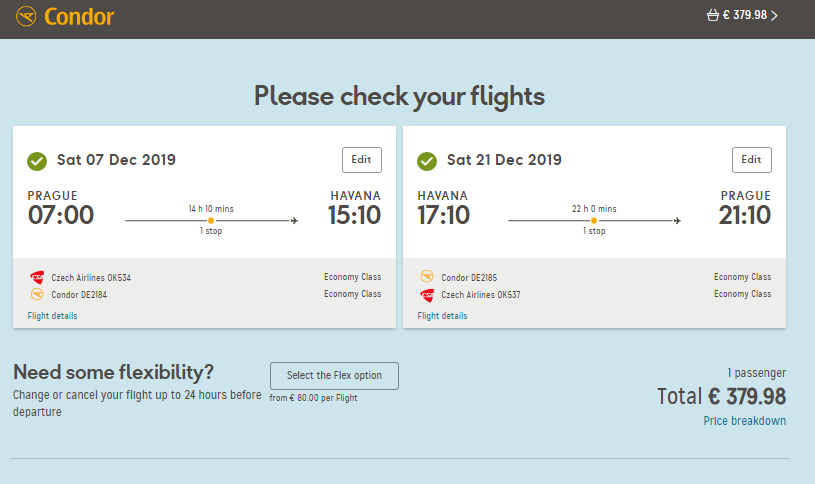The width and height of the screenshot is (815, 484).
Task: Edit the return Sat 21 Dec flight
Action: click(752, 160)
